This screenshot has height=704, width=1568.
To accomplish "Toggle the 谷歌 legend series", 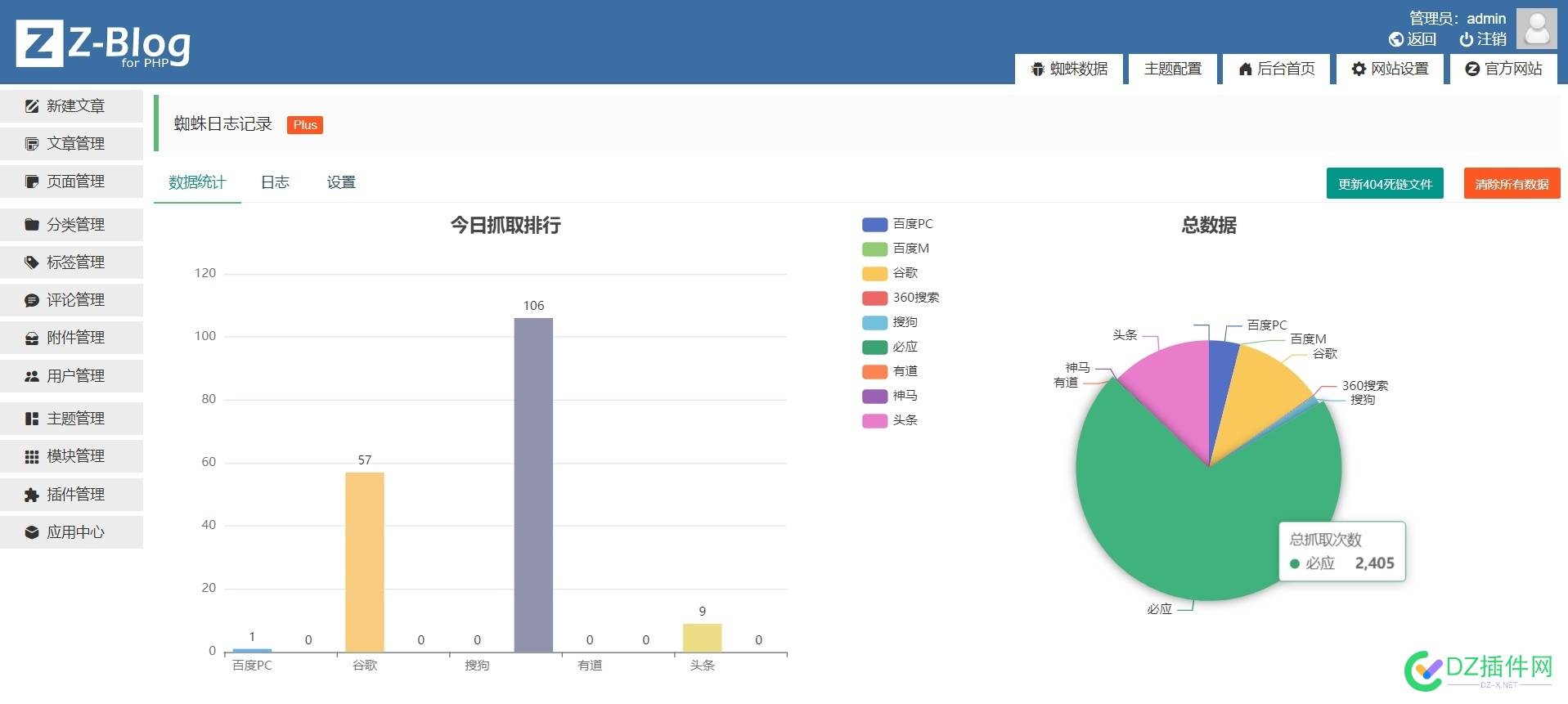I will pos(890,273).
